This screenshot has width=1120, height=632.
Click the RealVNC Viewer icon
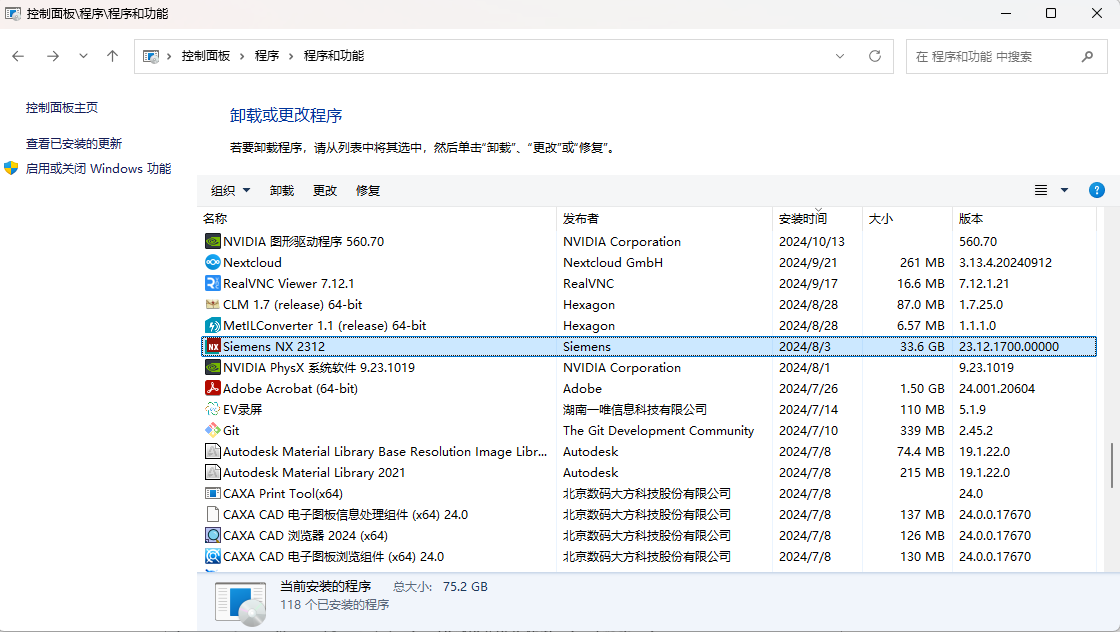pyautogui.click(x=213, y=283)
